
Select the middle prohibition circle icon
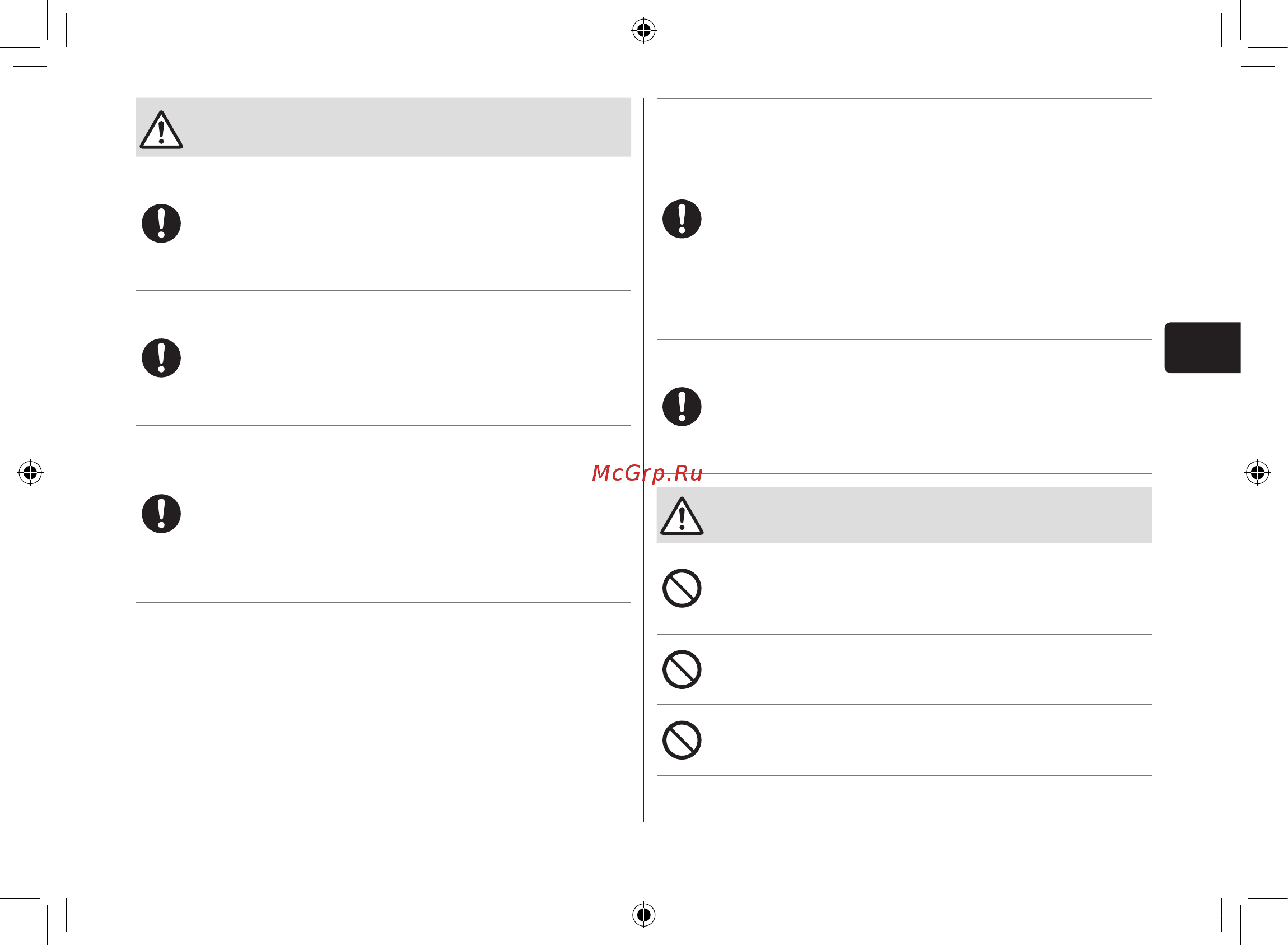[682, 669]
